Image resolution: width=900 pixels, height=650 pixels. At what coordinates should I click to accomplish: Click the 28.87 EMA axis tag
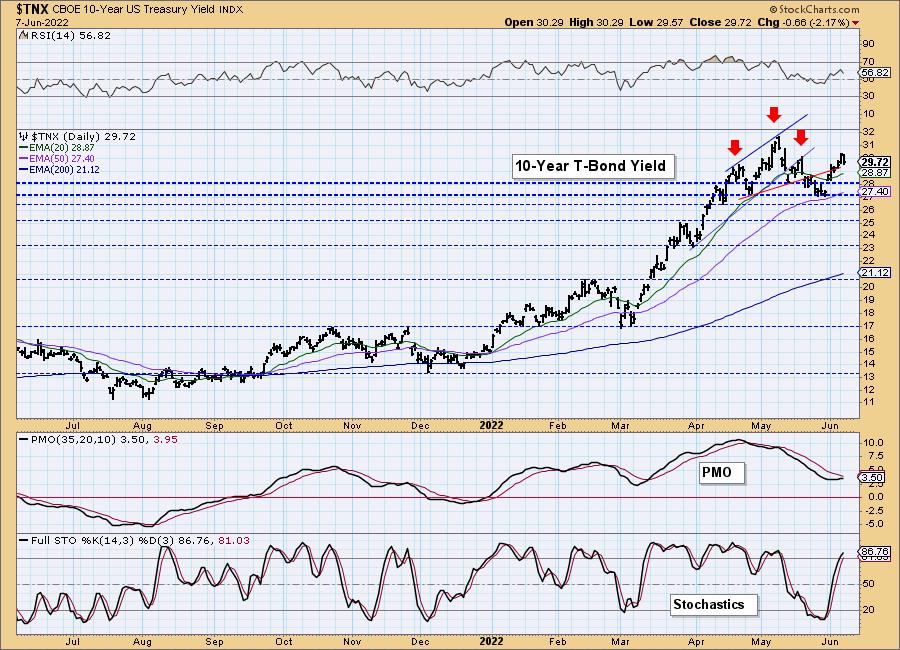[x=875, y=172]
